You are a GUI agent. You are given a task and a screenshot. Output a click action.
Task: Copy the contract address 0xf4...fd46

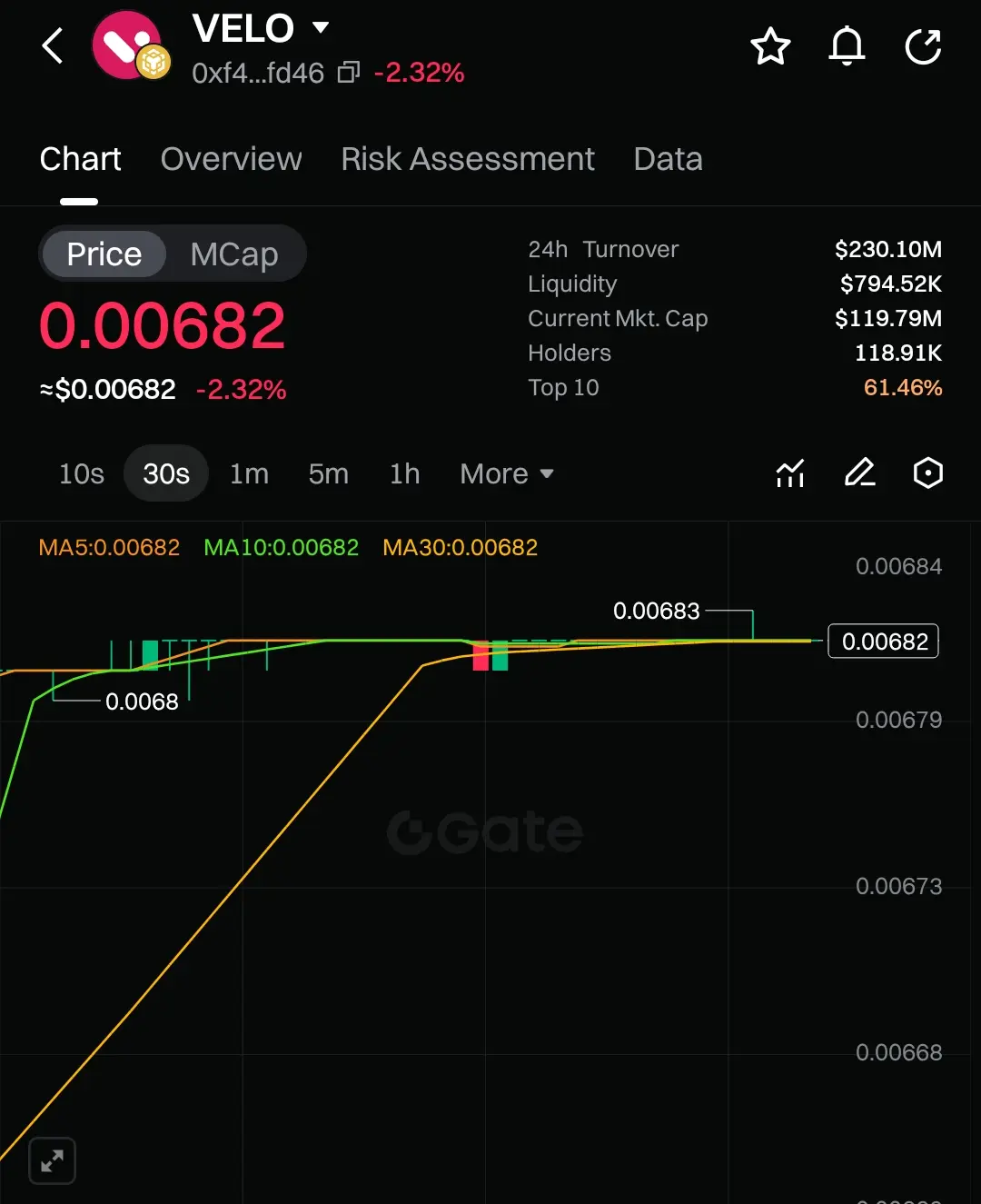coord(349,73)
